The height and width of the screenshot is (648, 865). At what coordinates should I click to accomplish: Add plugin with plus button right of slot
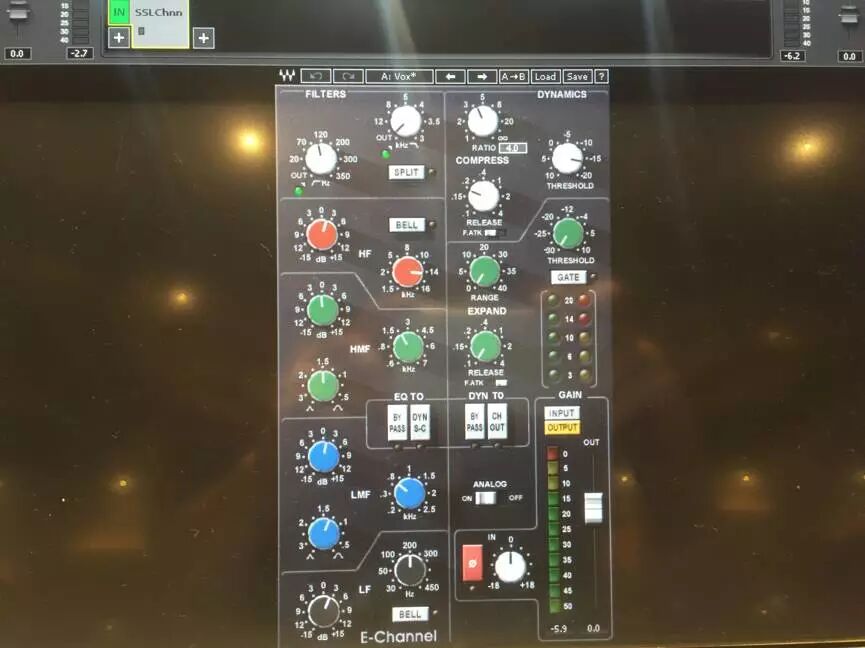click(x=204, y=38)
